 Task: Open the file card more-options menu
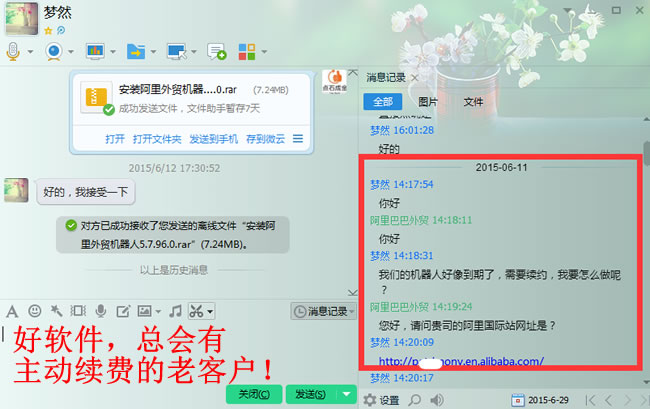click(298, 138)
